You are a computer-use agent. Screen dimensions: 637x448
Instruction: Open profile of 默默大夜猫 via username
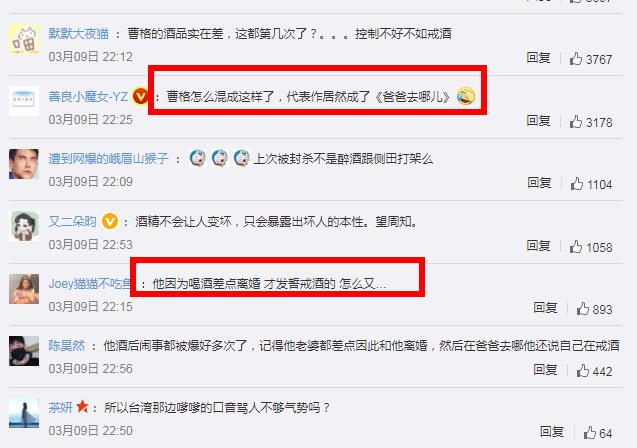79,33
